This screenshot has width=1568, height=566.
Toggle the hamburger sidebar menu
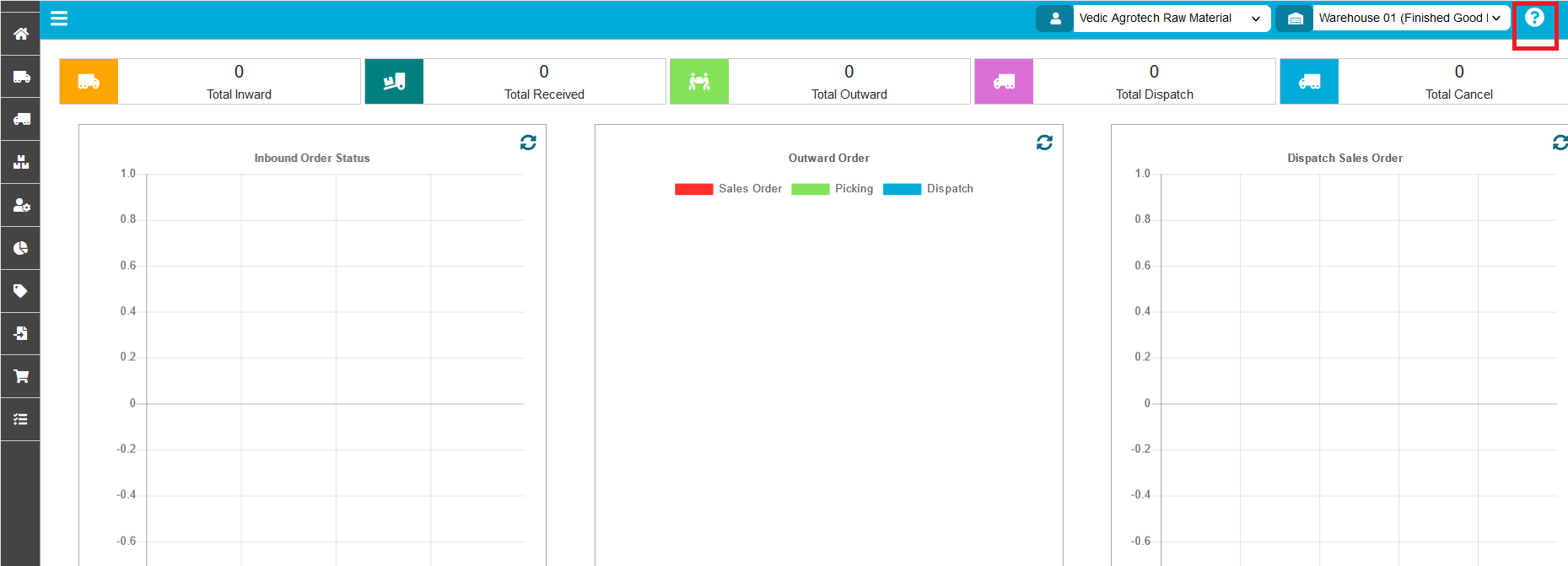tap(59, 19)
